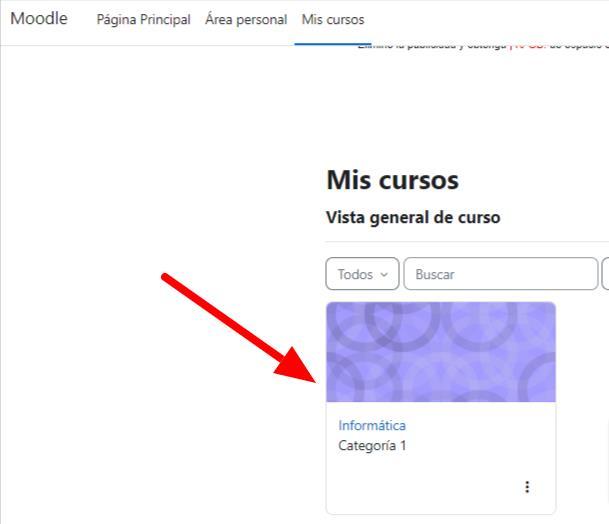Click the Mis cursos page heading
The image size is (609, 524).
(x=392, y=180)
